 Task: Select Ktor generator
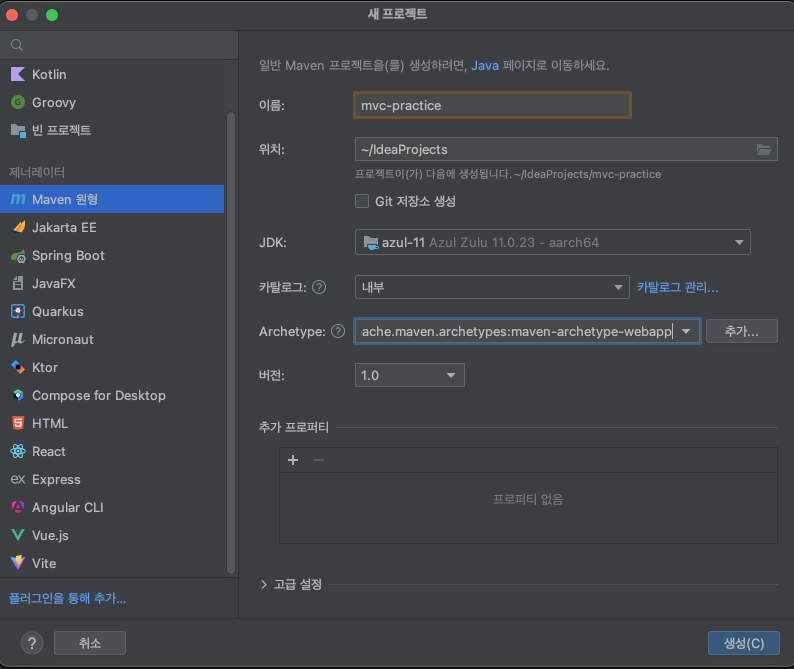pos(112,367)
